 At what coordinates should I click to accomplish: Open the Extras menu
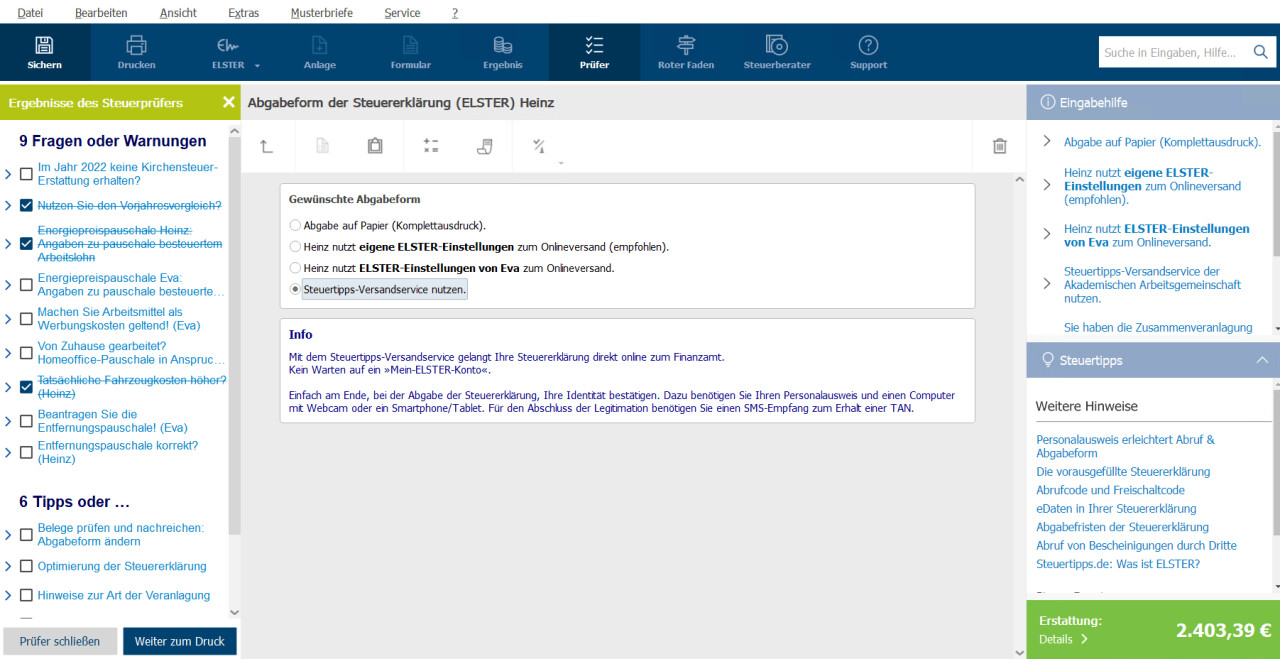pos(243,13)
